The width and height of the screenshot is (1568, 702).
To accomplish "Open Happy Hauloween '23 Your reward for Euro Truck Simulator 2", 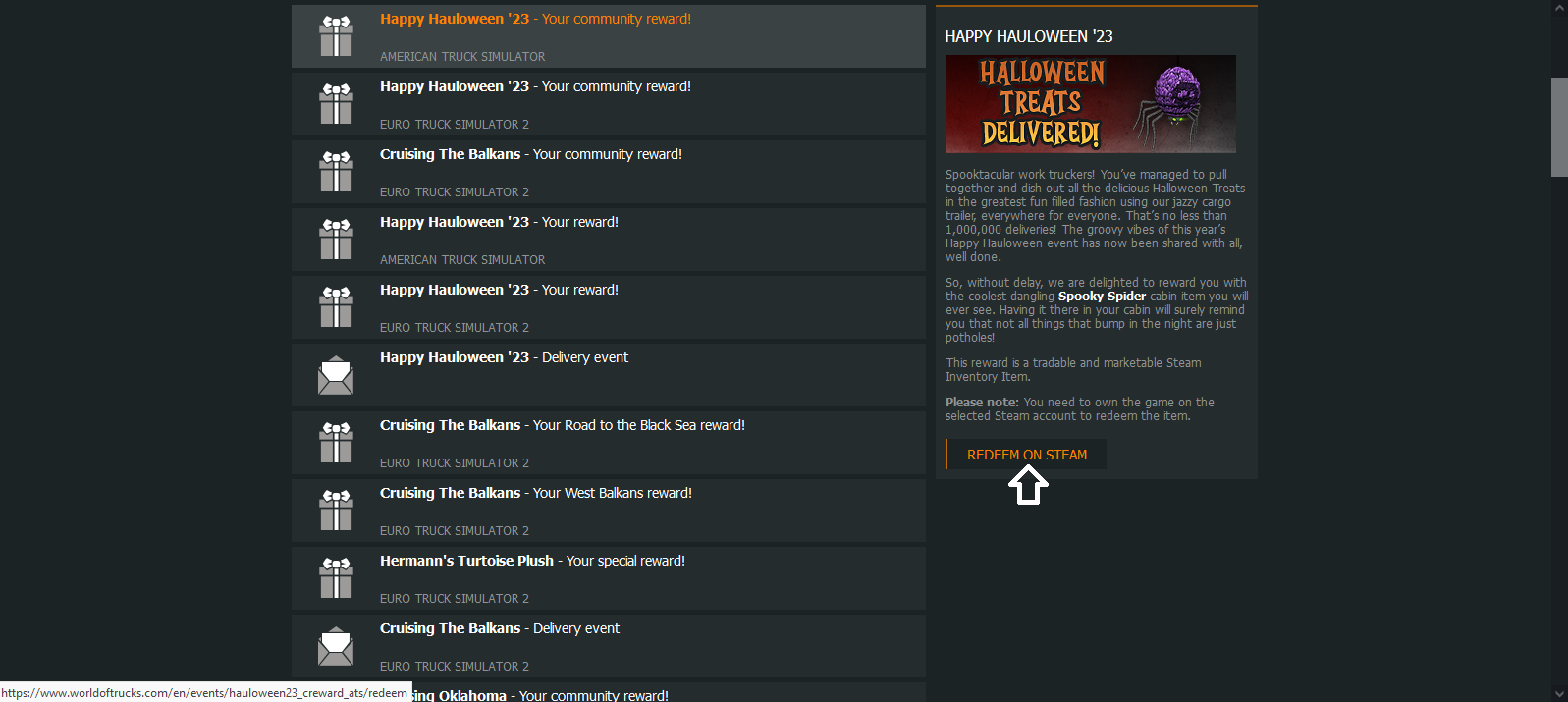I will pyautogui.click(x=609, y=307).
